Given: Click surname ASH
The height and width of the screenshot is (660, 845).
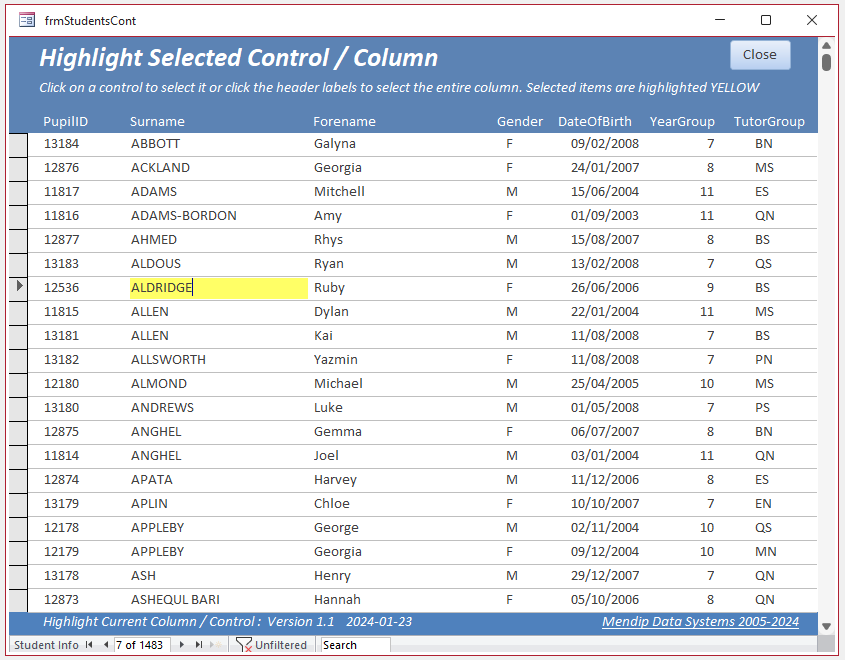Looking at the screenshot, I should click(x=143, y=576).
